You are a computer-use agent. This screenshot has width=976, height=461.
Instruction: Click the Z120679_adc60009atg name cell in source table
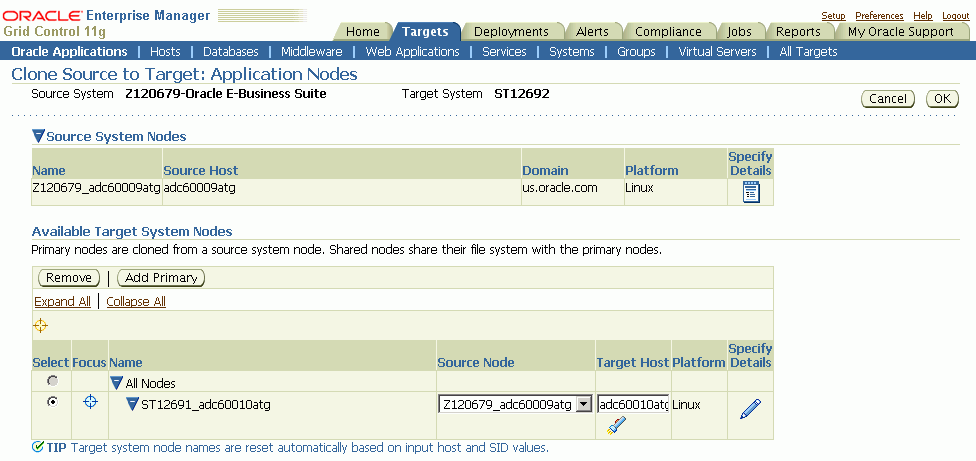tap(96, 187)
